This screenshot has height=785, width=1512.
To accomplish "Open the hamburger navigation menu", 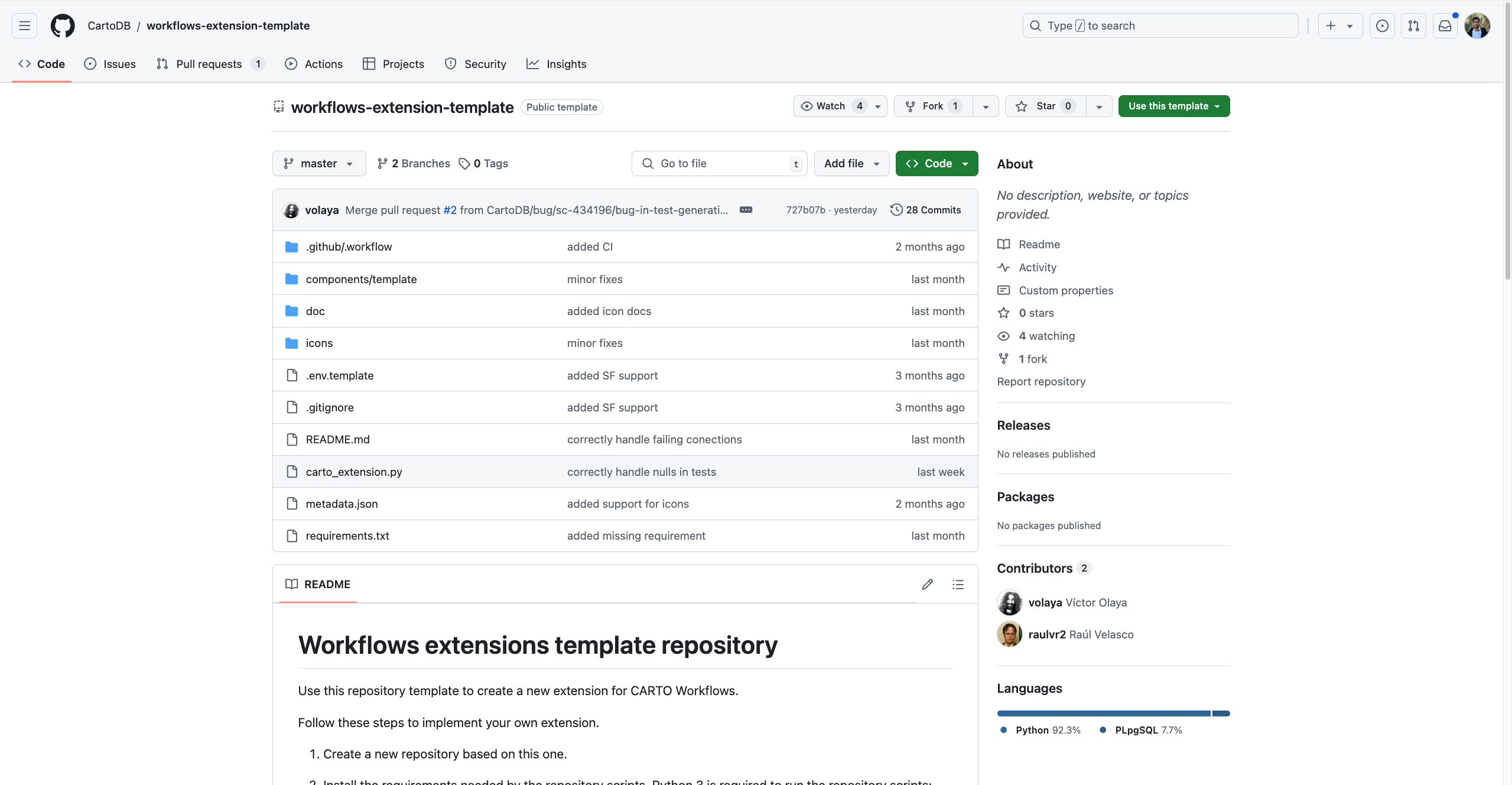I will click(24, 25).
